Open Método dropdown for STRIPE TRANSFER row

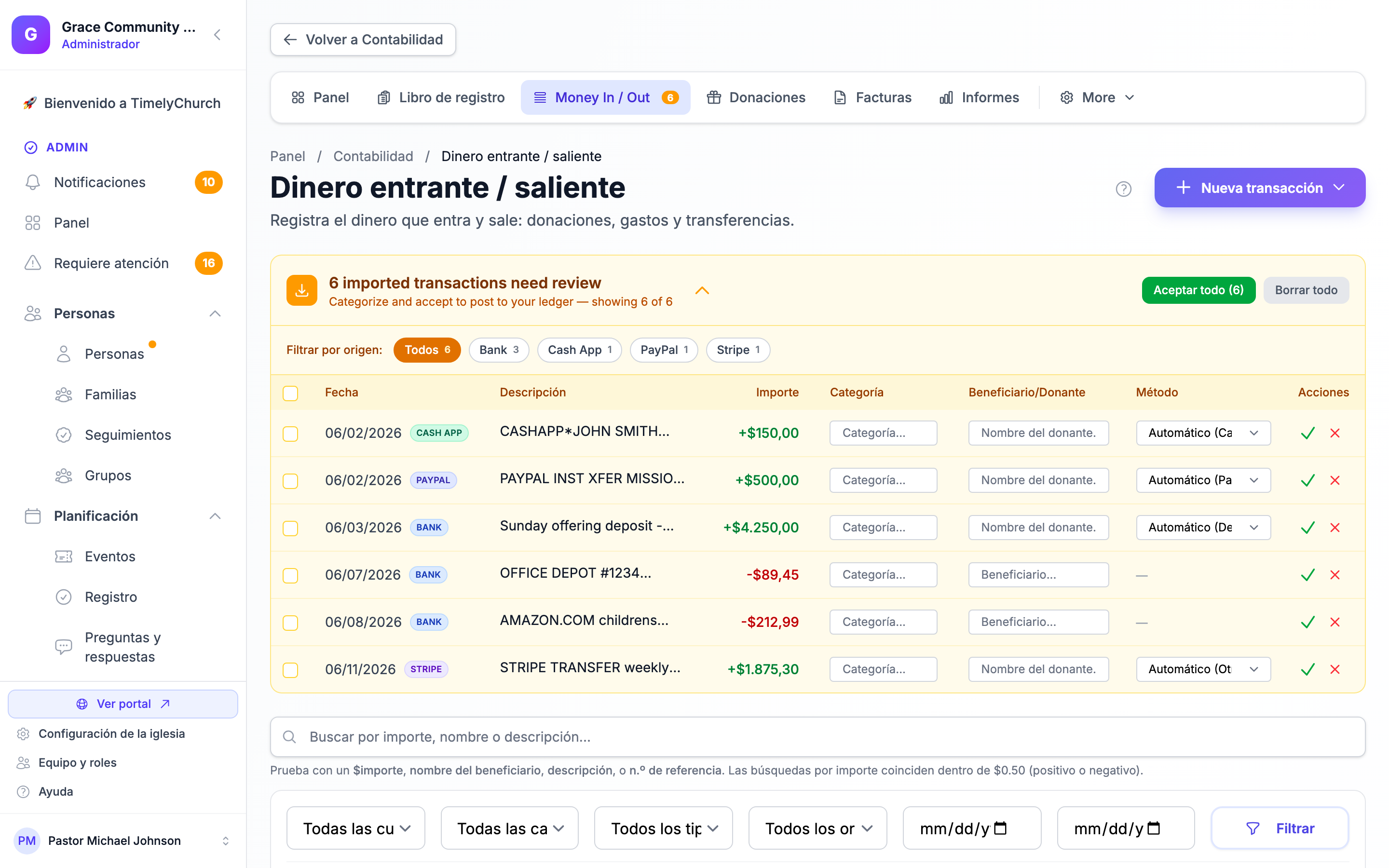tap(1203, 669)
